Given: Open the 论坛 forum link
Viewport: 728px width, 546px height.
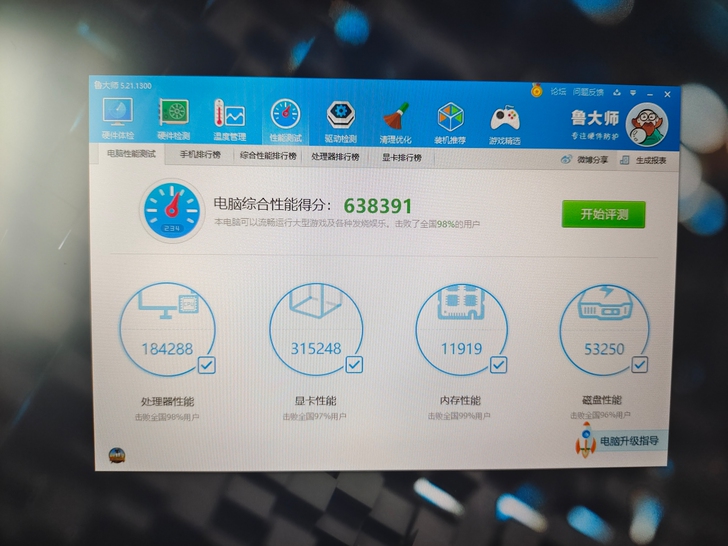Looking at the screenshot, I should click(x=558, y=91).
